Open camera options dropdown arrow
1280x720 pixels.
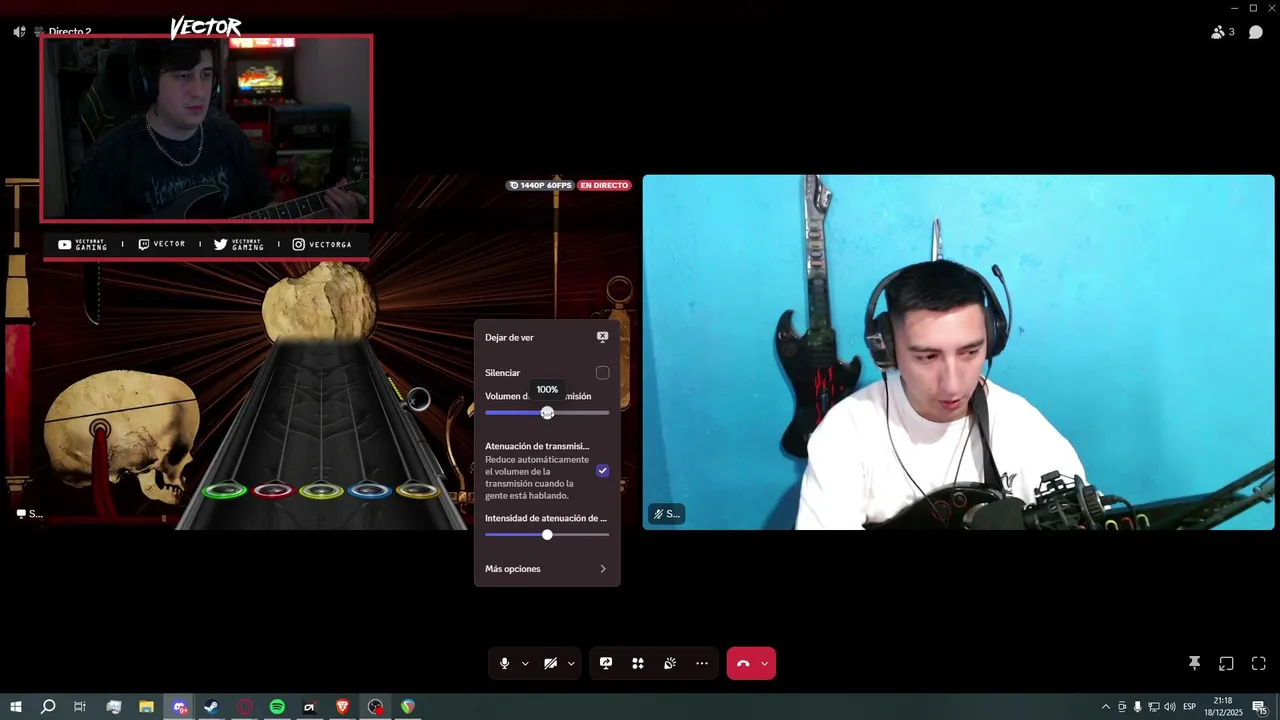coord(571,664)
